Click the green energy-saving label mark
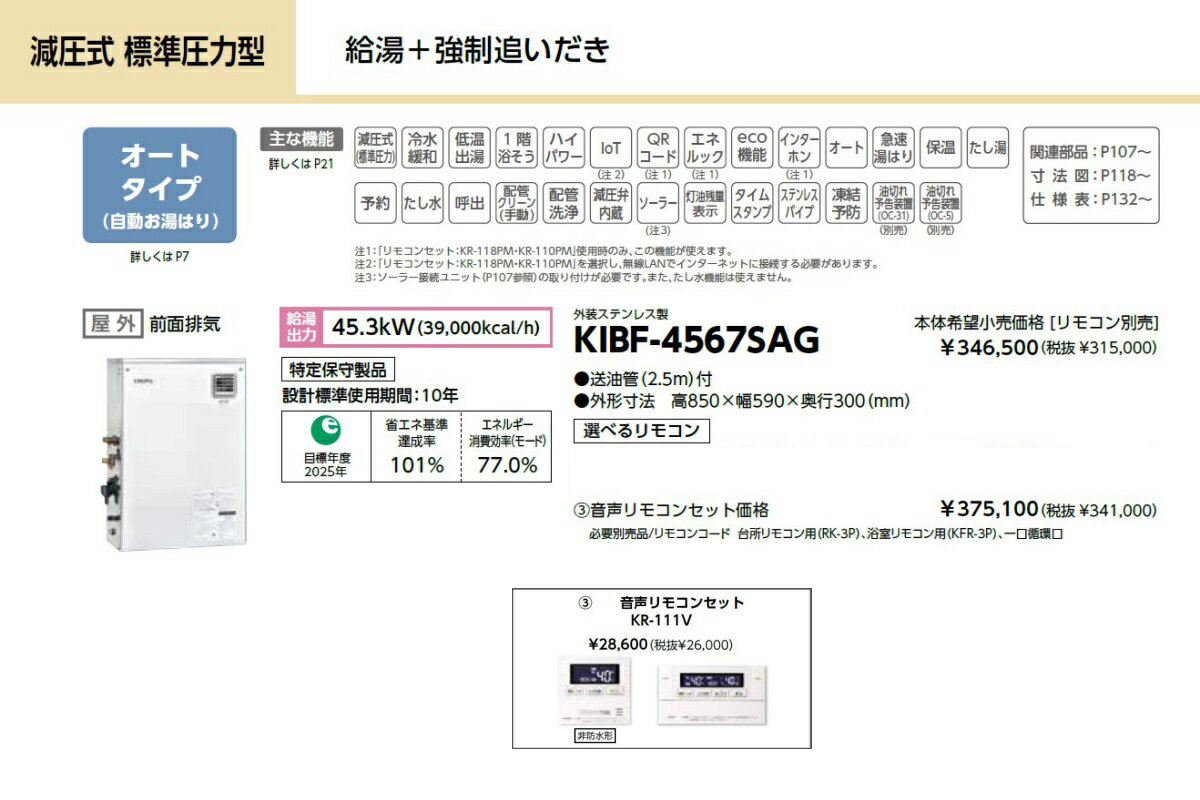Image resolution: width=1200 pixels, height=800 pixels. point(325,430)
